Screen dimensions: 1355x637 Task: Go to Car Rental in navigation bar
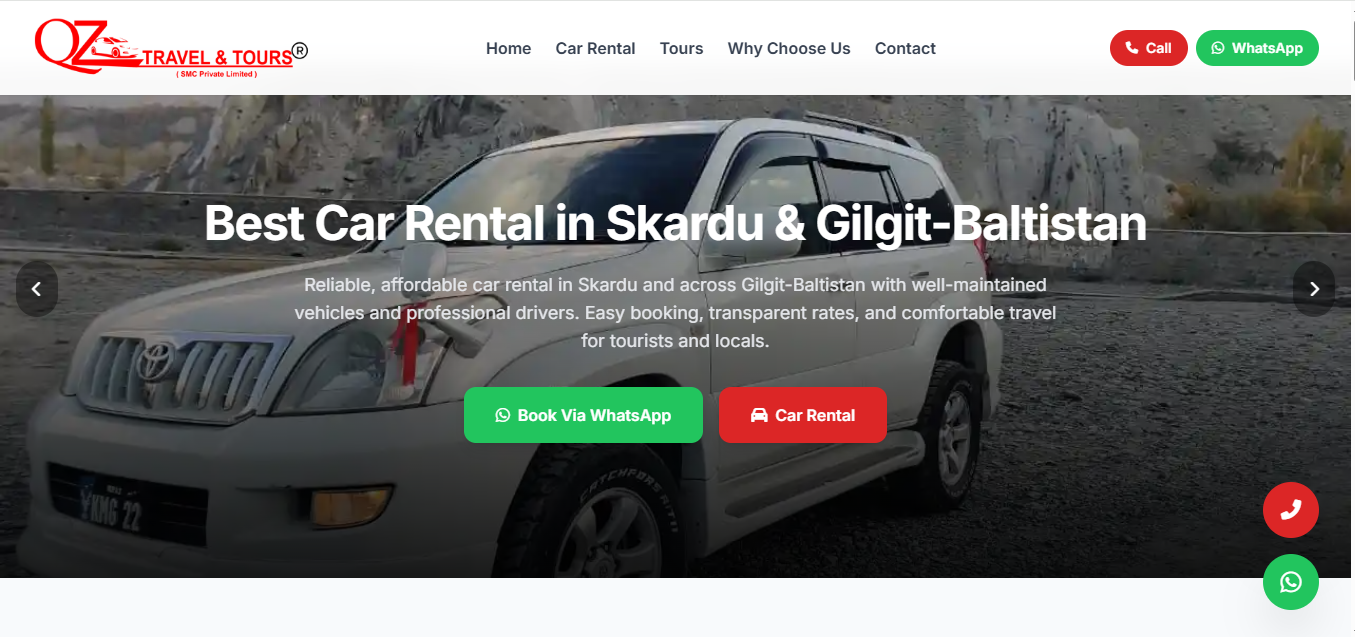click(595, 48)
